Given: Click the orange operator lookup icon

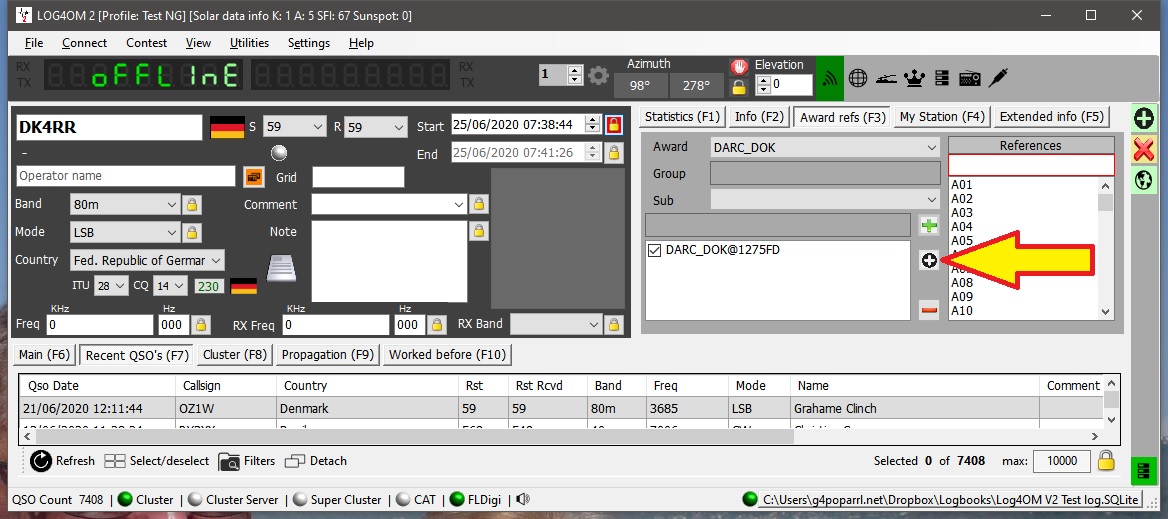Looking at the screenshot, I should click(x=254, y=176).
